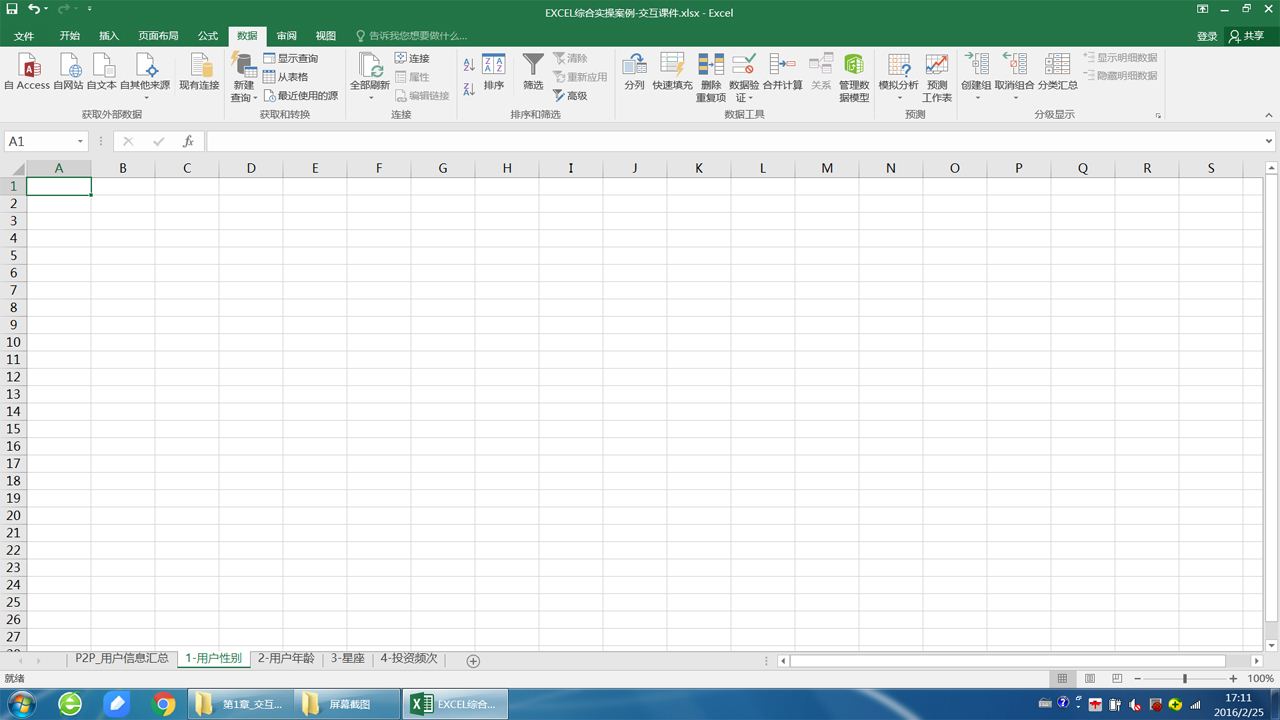Viewport: 1280px width, 720px height.
Task: Add a new sheet with plus button
Action: coord(473,660)
